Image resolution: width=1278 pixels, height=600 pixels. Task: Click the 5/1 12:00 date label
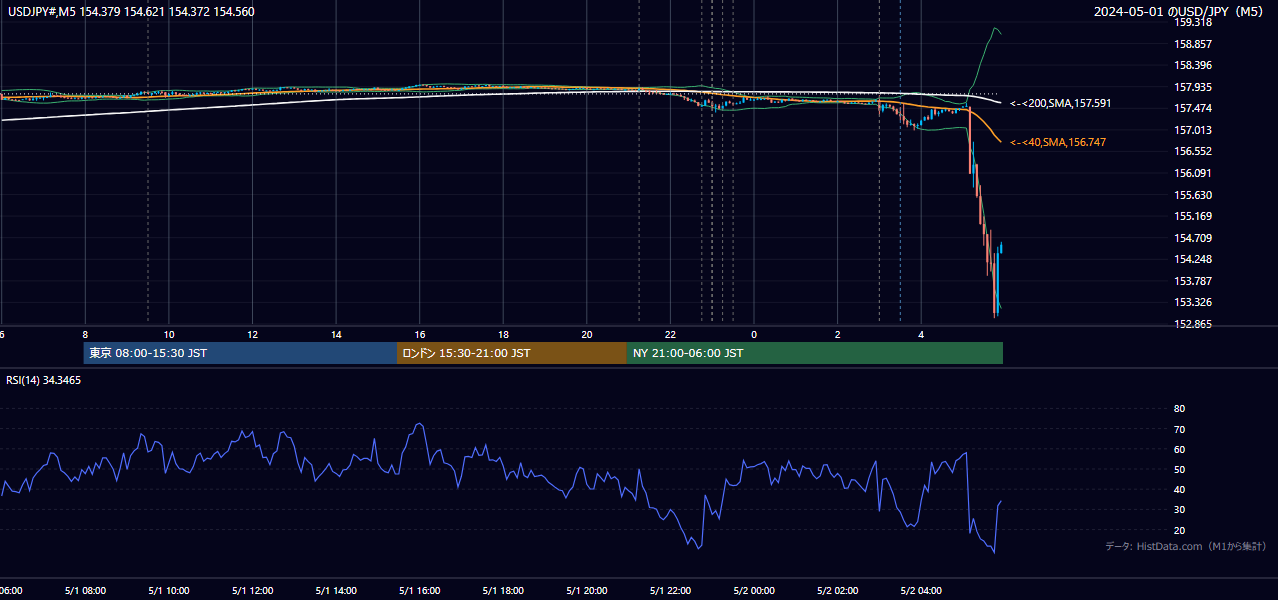[252, 591]
